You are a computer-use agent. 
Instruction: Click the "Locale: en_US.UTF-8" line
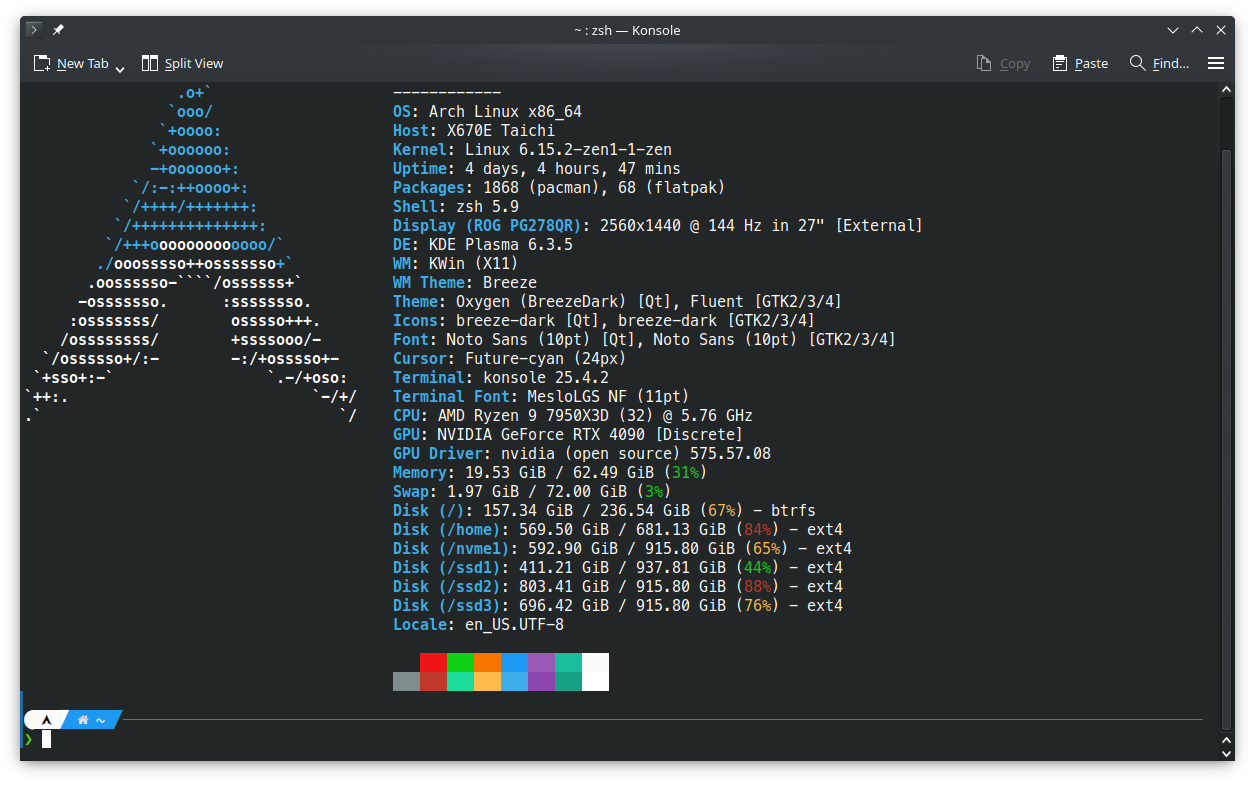478,624
